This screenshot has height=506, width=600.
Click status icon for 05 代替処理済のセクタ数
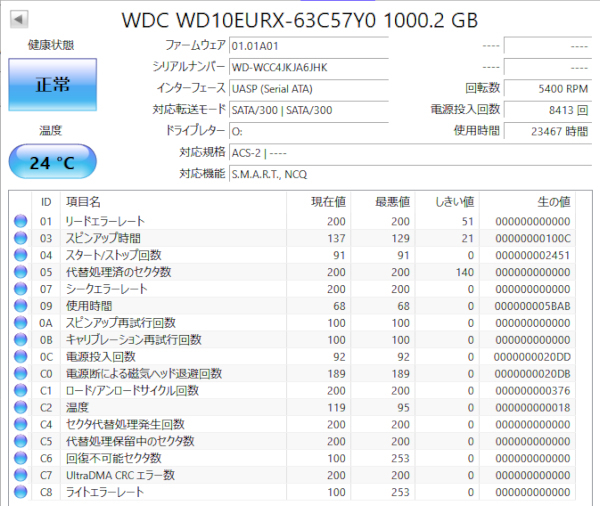pos(21,272)
